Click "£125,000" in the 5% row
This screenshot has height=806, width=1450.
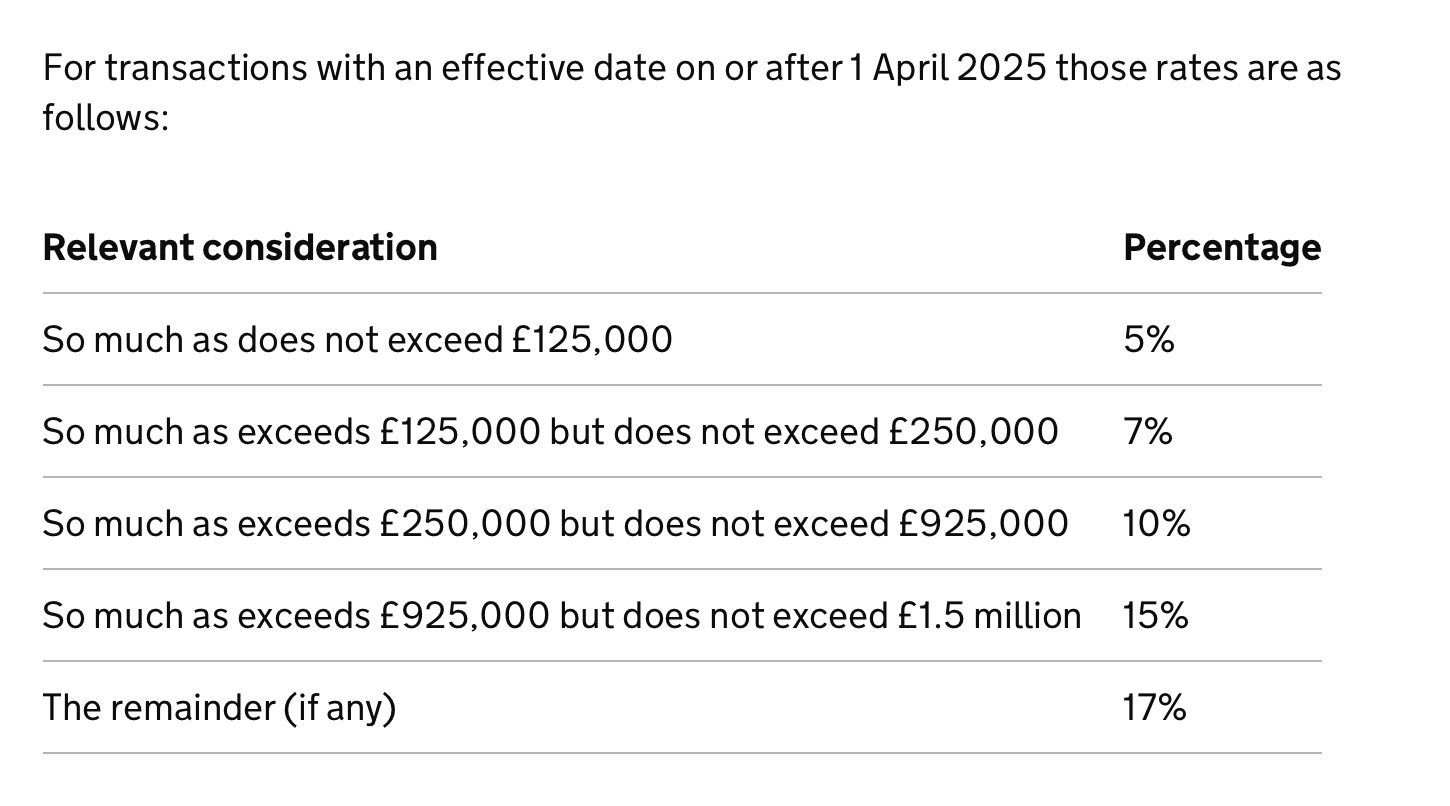click(x=592, y=340)
